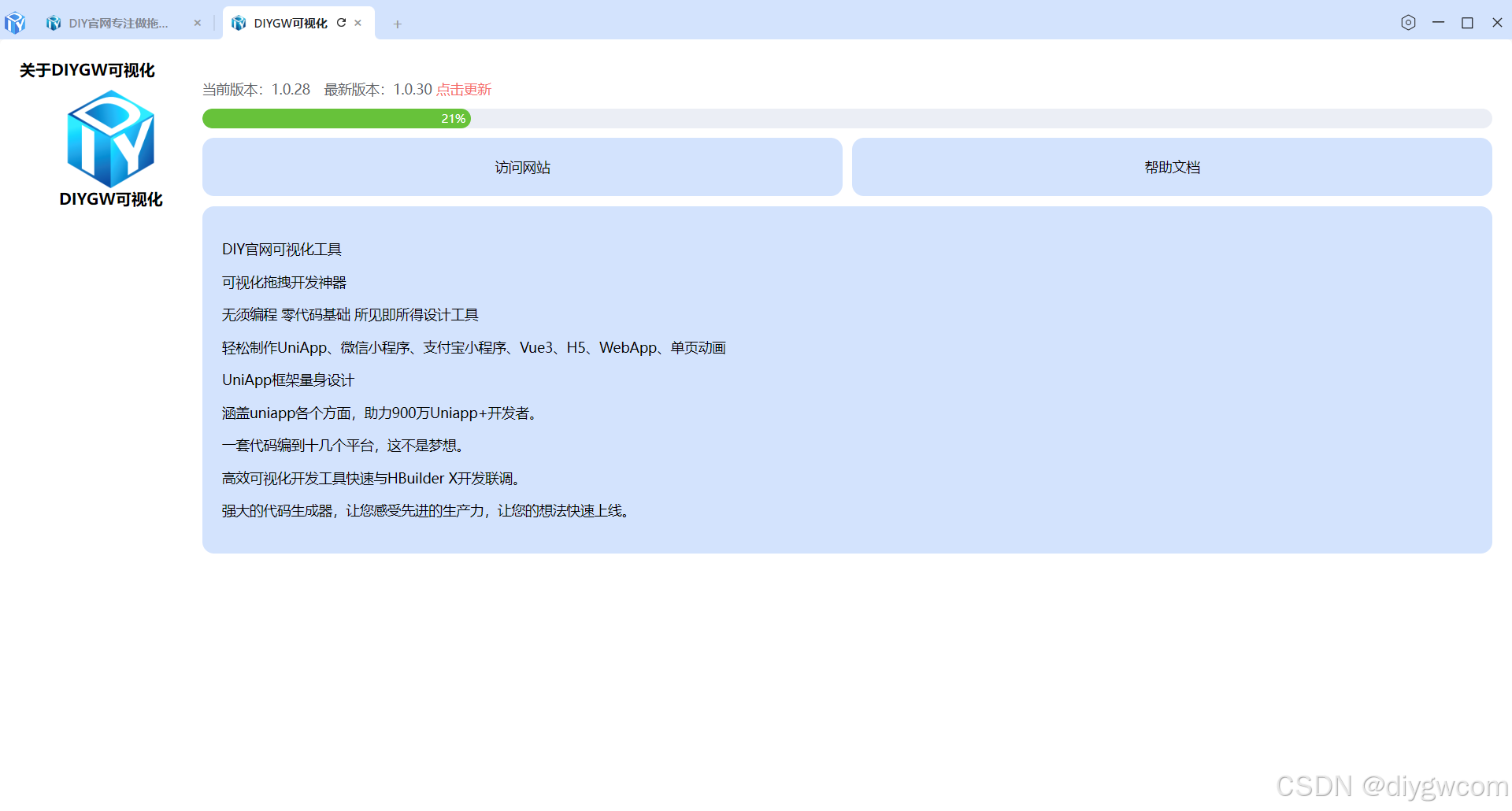Click the DIYGW app logo in title bar
This screenshot has width=1512, height=811.
tap(15, 23)
